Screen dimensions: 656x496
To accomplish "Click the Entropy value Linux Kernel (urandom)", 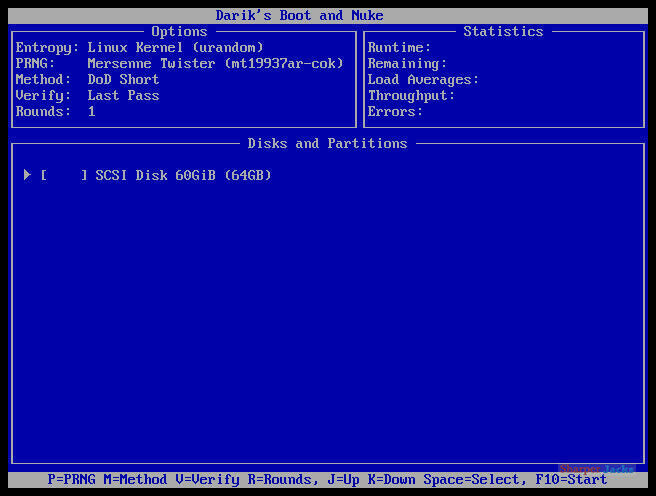I will [175, 47].
